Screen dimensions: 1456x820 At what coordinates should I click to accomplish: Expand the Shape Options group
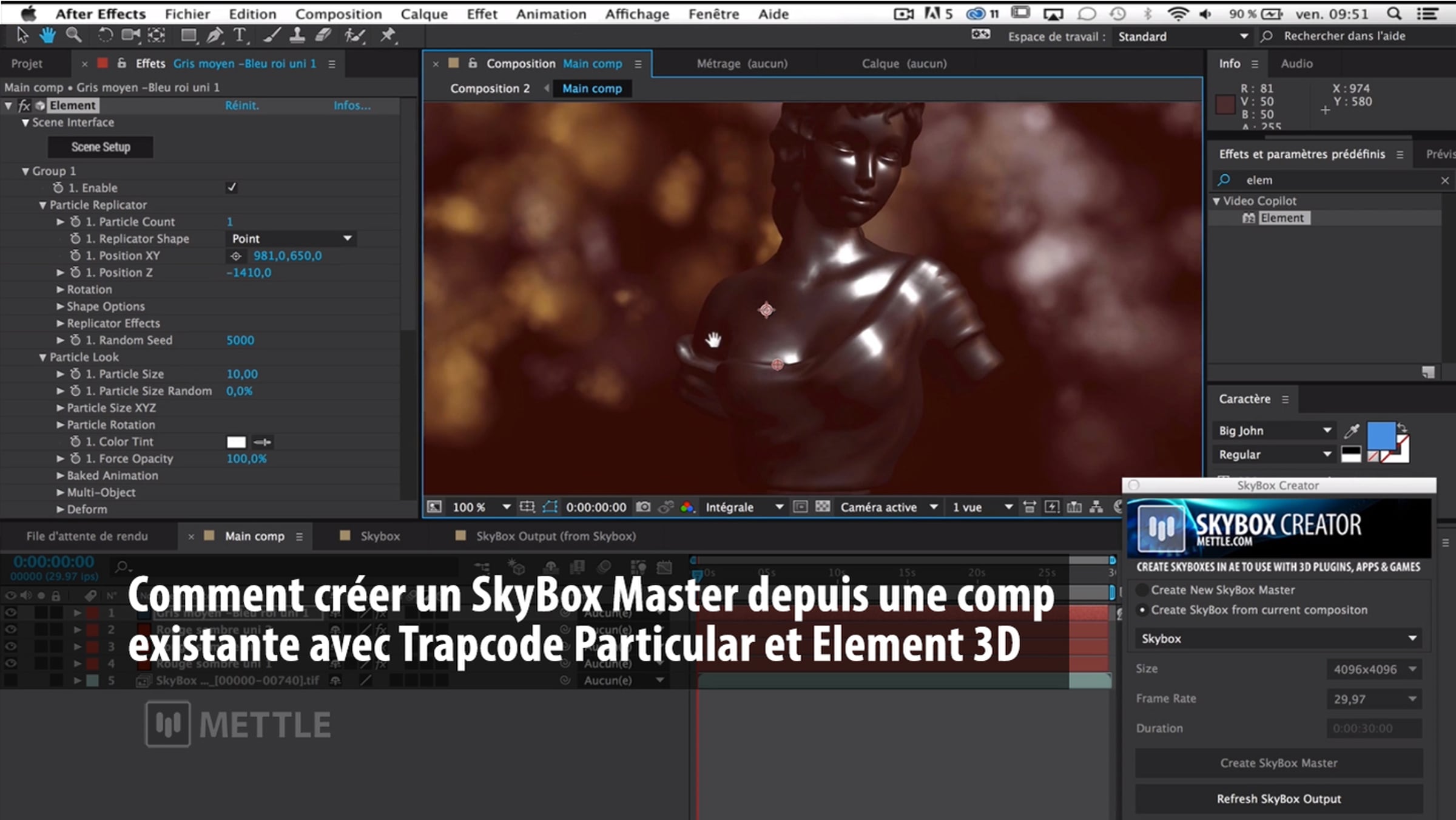click(60, 307)
